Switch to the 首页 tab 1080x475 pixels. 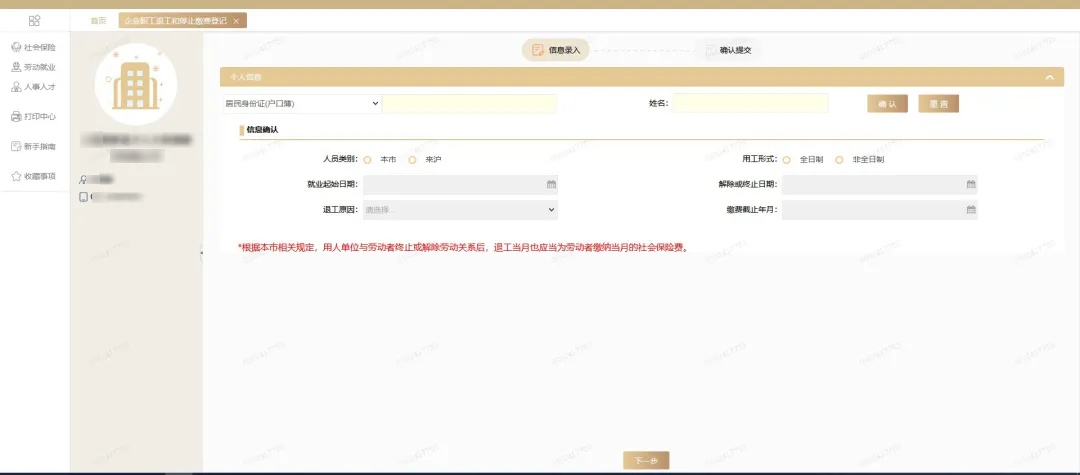click(98, 20)
